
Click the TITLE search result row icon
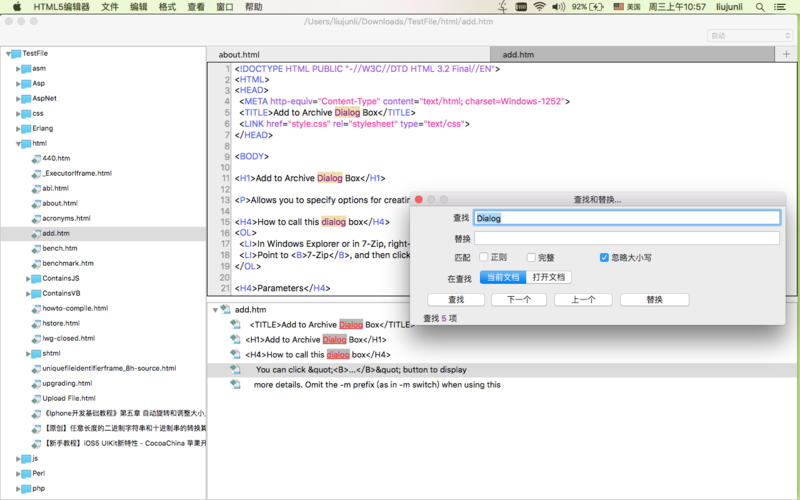[x=235, y=325]
